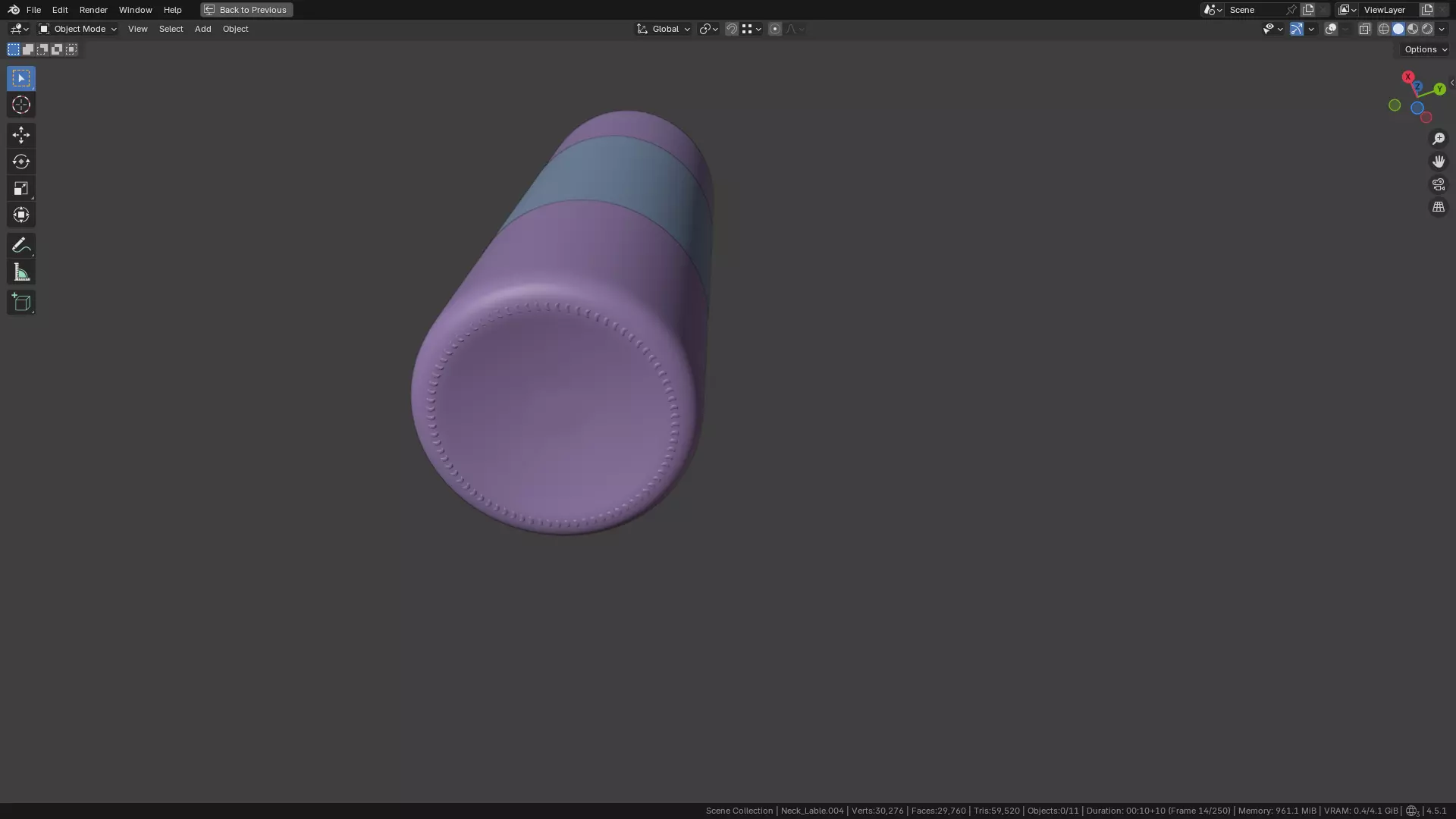Set selection mode to Set New
The image size is (1456, 819).
click(x=14, y=49)
